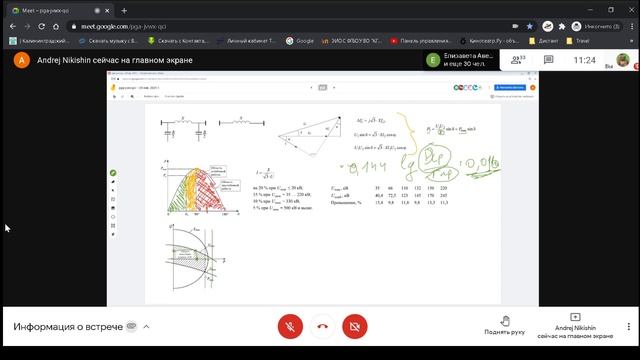Select the pointer tool in shared whiteboard
The image size is (640, 360).
(x=113, y=191)
